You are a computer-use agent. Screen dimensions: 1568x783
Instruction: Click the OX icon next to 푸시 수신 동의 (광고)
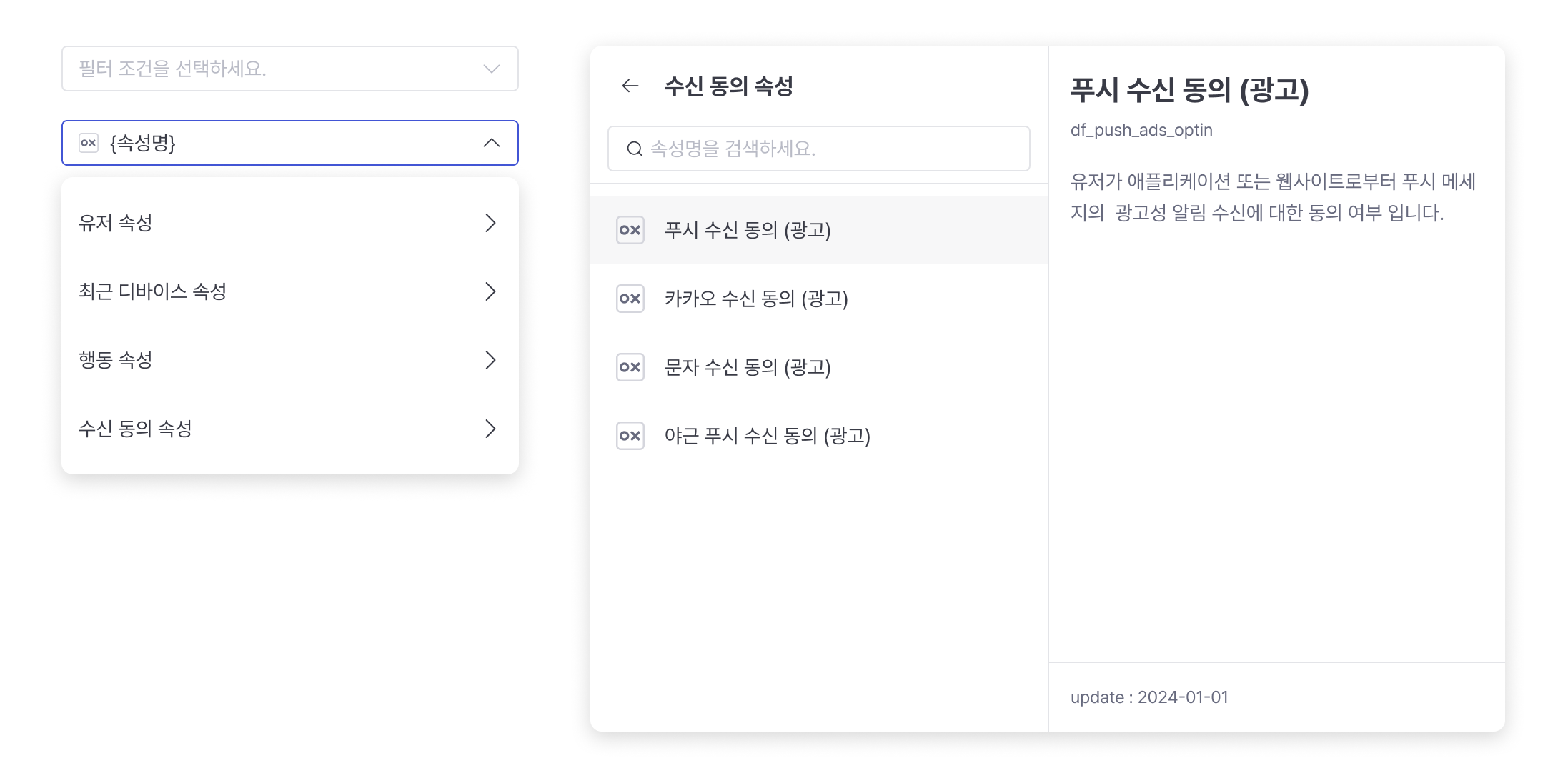point(630,230)
